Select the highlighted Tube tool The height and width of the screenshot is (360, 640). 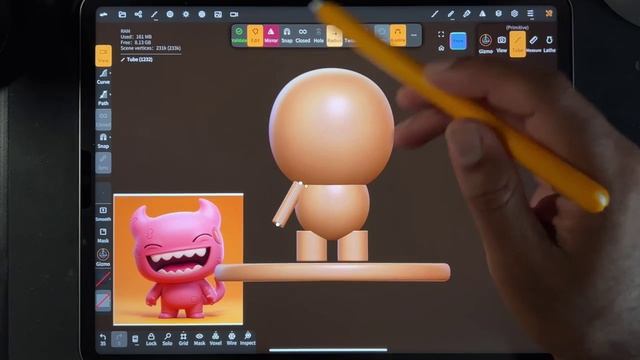(x=517, y=44)
